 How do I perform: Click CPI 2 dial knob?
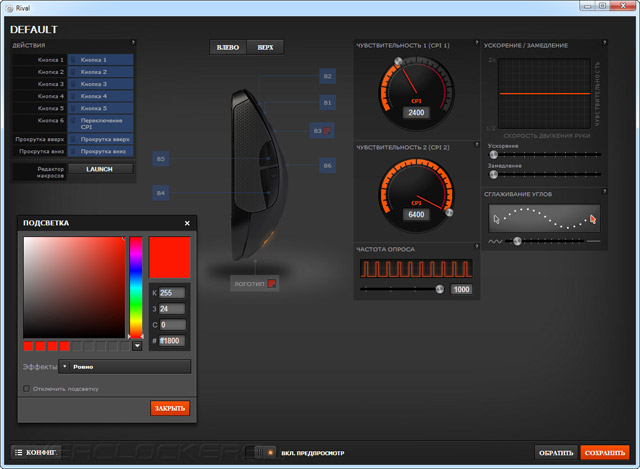449,212
